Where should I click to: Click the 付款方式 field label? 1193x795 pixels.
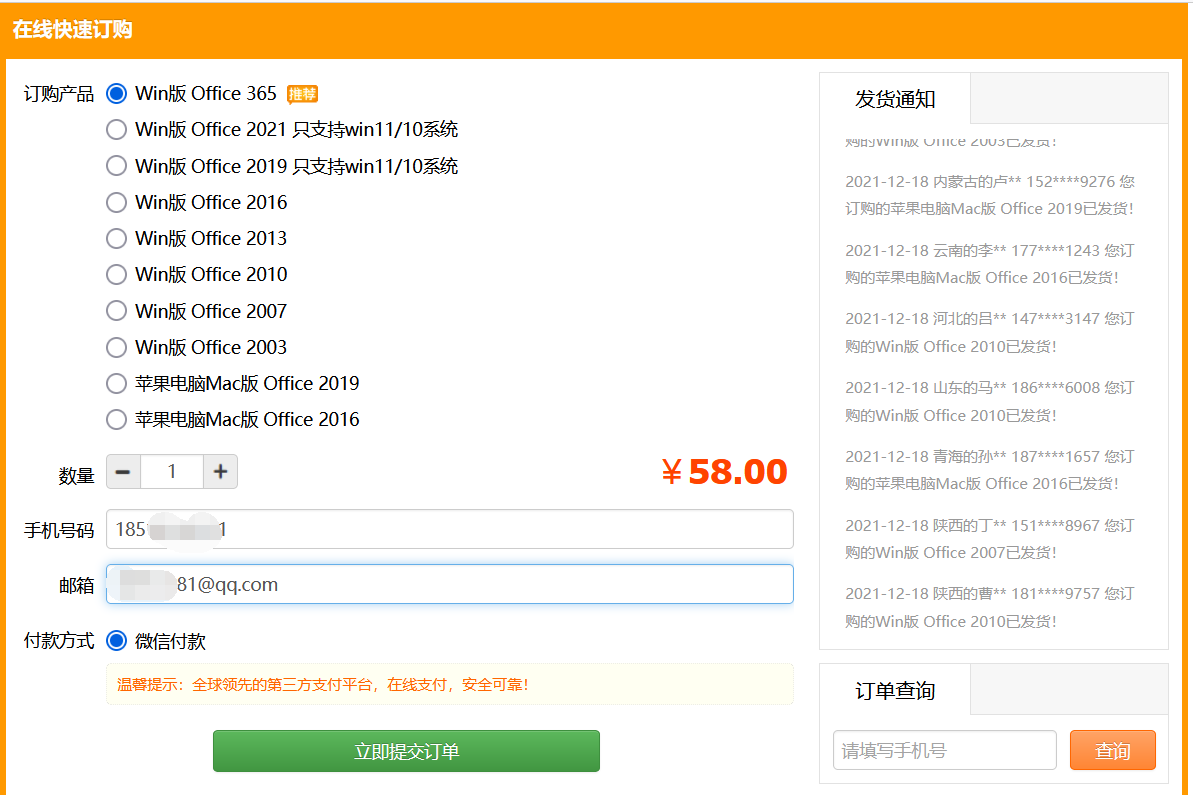coord(59,641)
